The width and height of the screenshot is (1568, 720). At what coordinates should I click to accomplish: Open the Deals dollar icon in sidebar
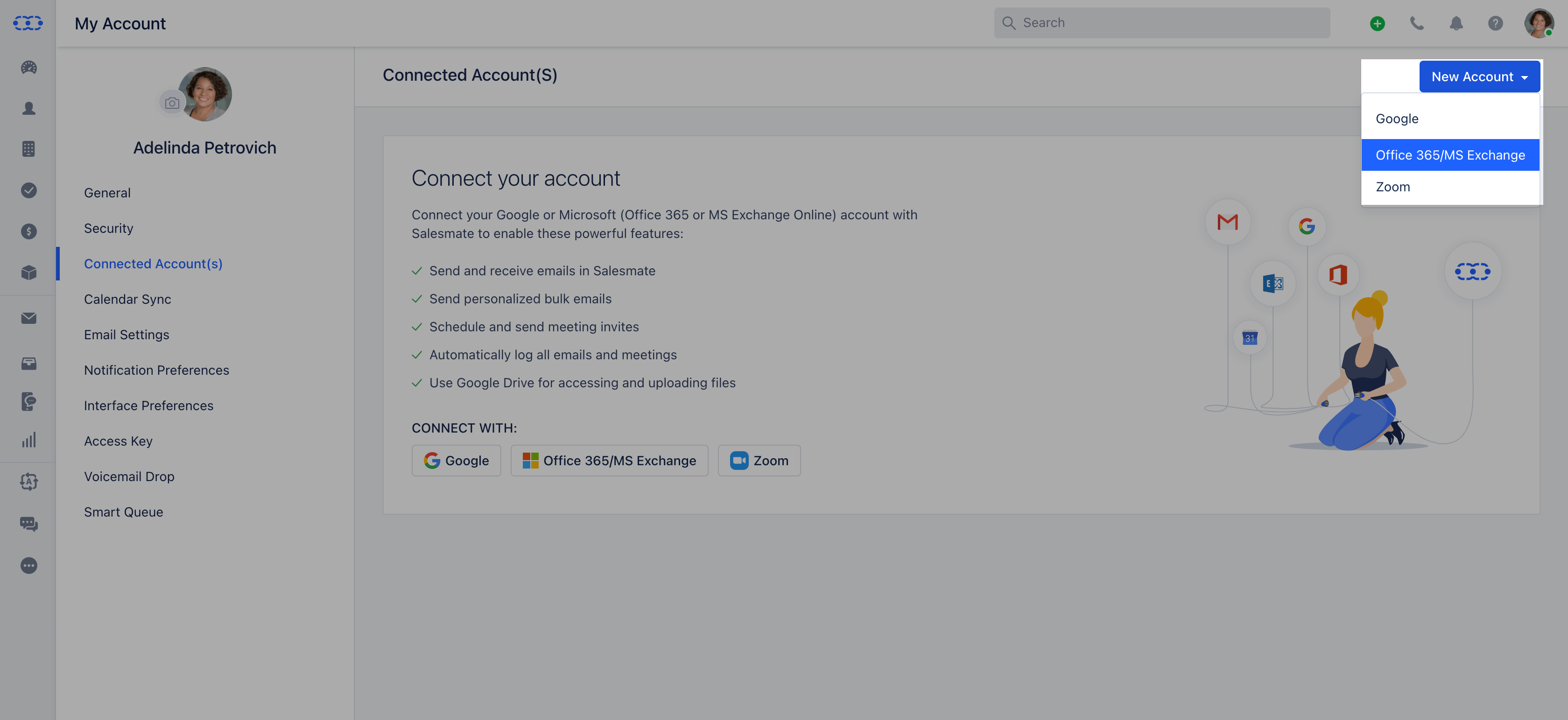pyautogui.click(x=28, y=231)
